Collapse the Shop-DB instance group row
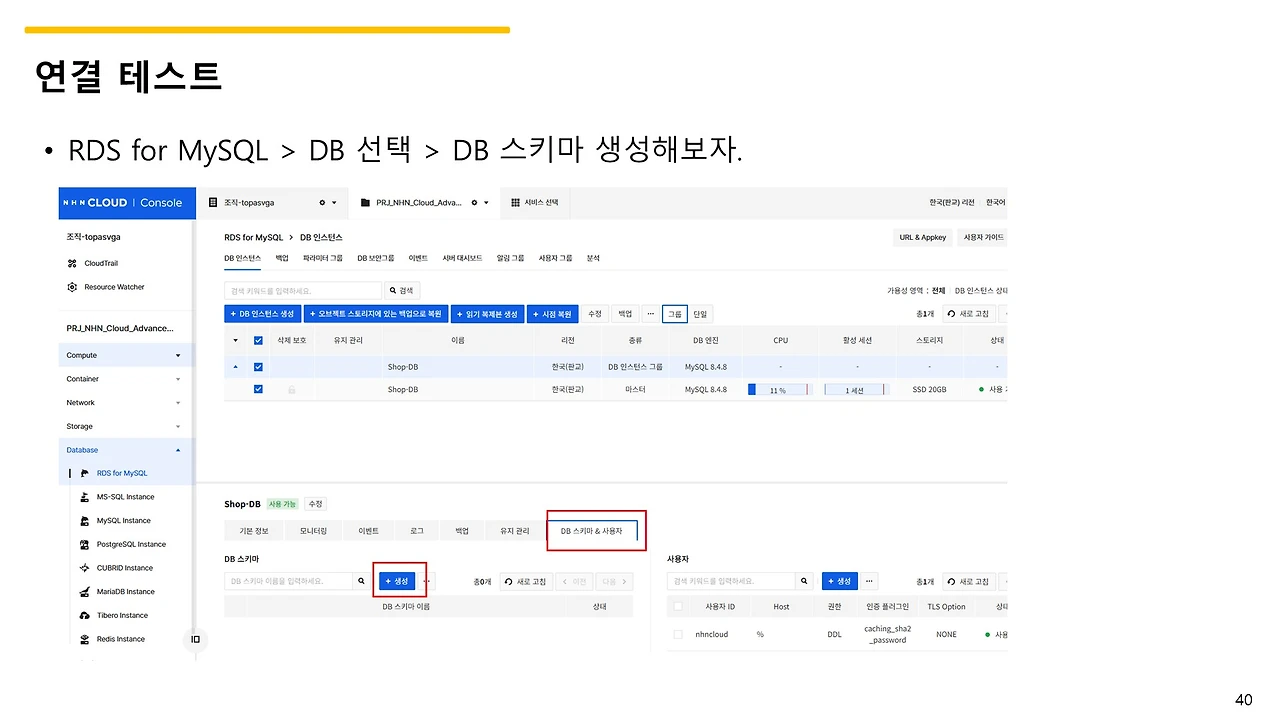The image size is (1280, 720). (235, 366)
